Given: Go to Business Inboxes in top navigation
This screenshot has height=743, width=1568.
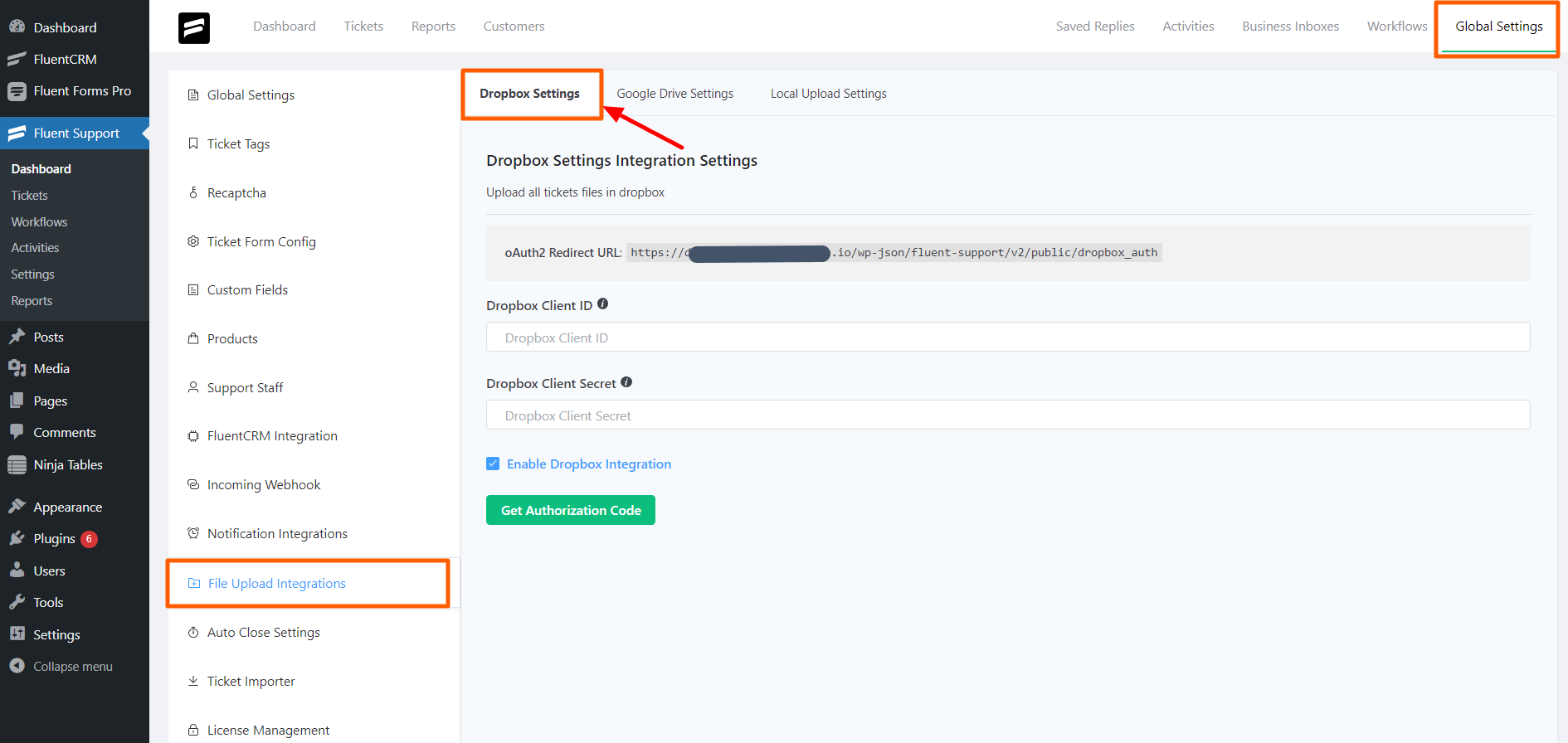Looking at the screenshot, I should (x=1290, y=27).
